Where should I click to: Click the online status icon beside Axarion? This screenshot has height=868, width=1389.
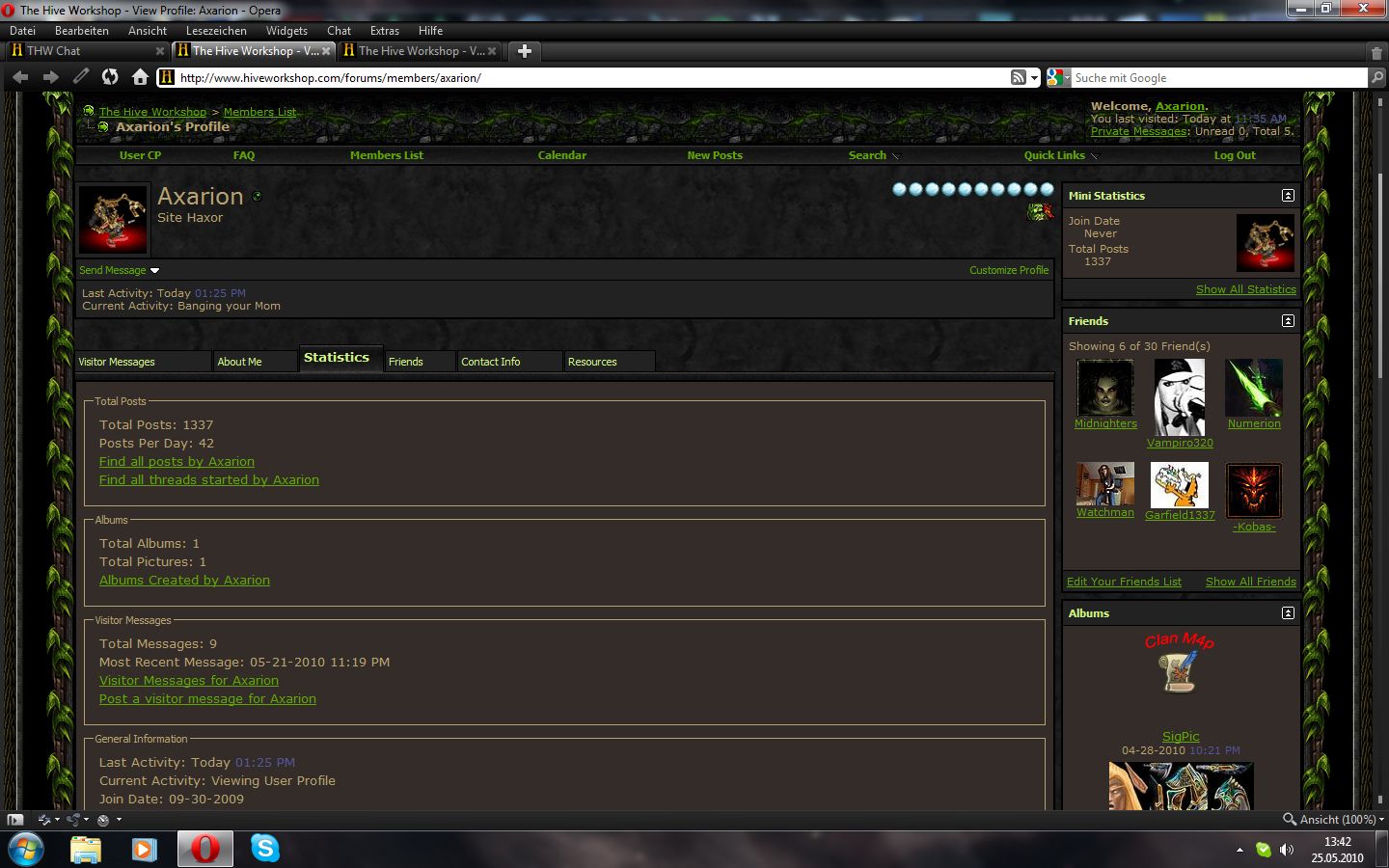click(257, 196)
